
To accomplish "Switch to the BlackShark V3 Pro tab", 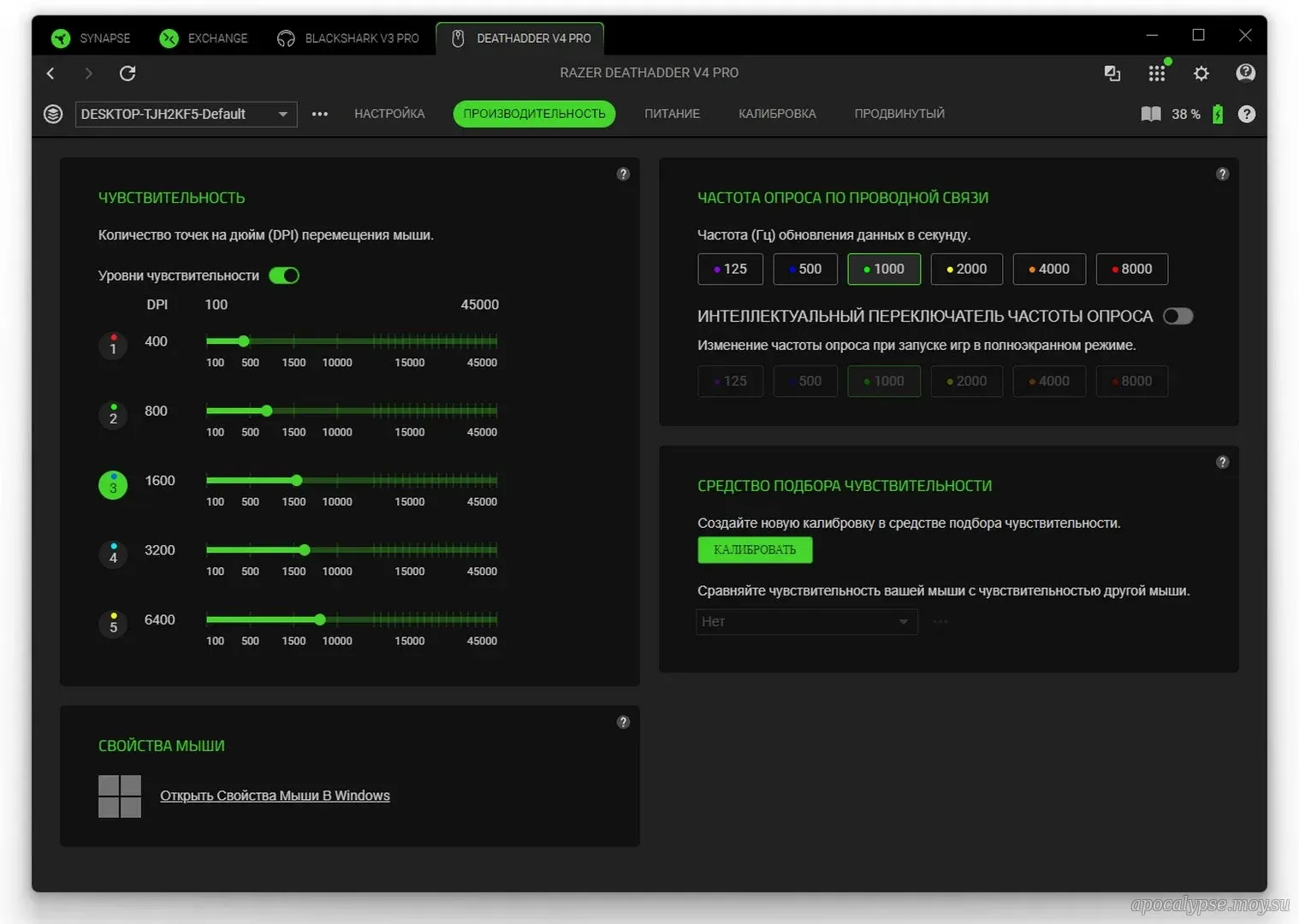I will (x=348, y=38).
